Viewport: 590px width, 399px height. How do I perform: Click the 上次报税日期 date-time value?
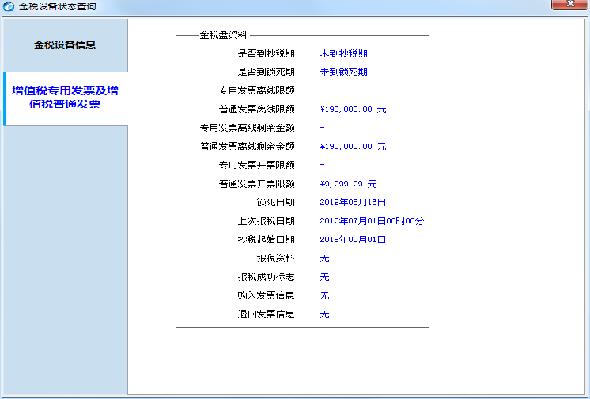tap(372, 221)
